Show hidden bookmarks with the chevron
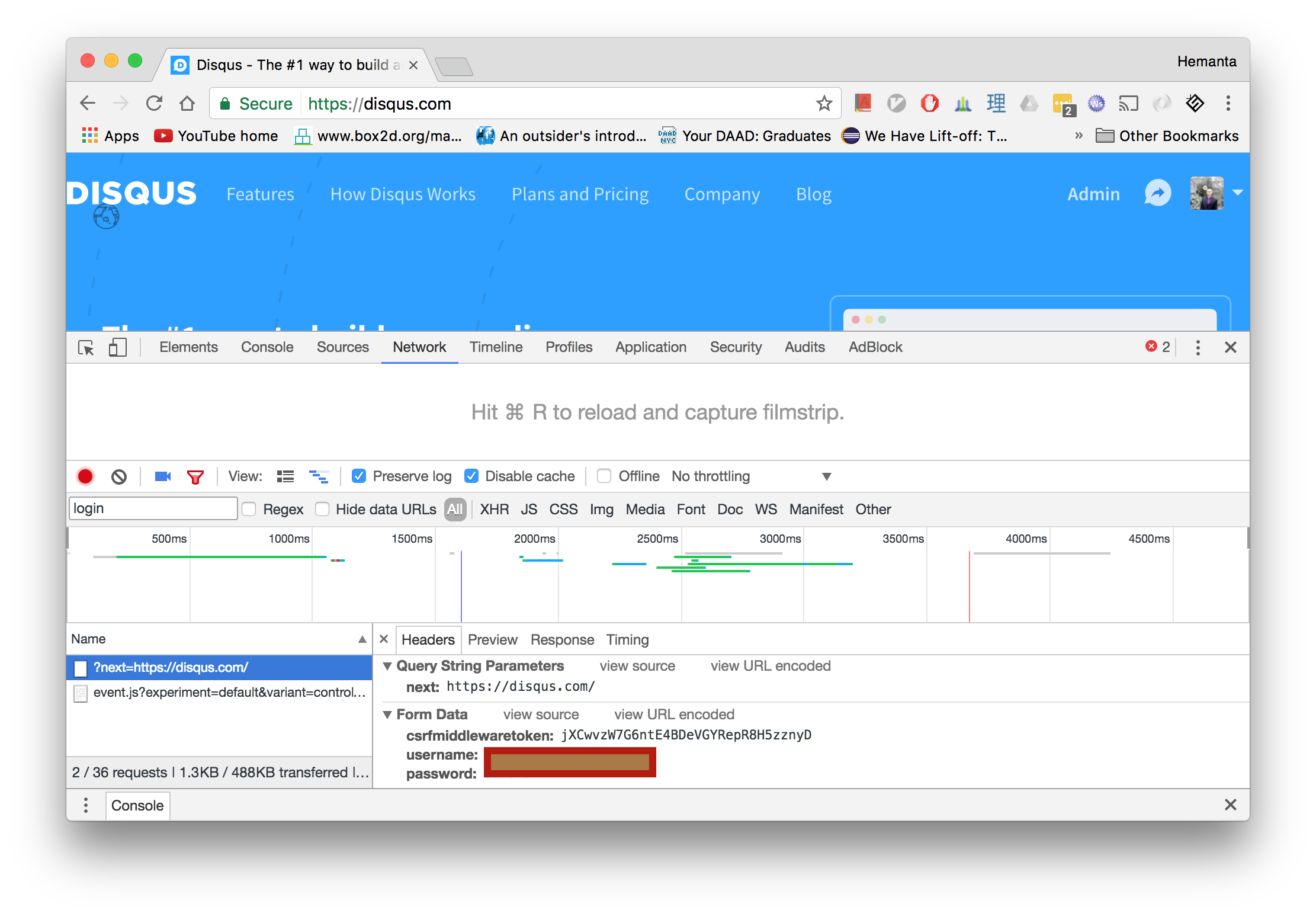Viewport: 1316px width, 916px height. coord(1079,136)
